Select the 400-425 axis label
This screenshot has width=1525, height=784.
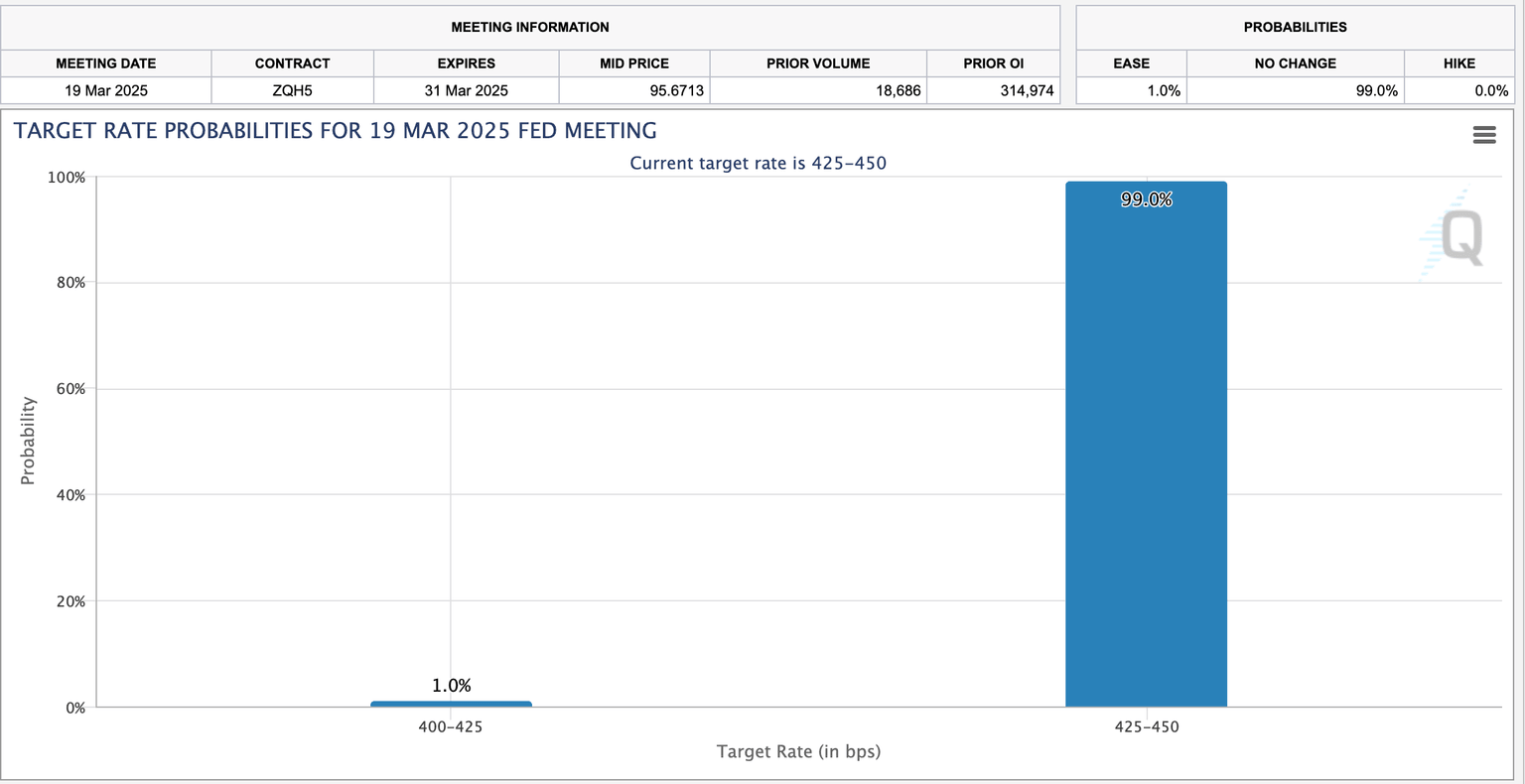click(x=451, y=726)
